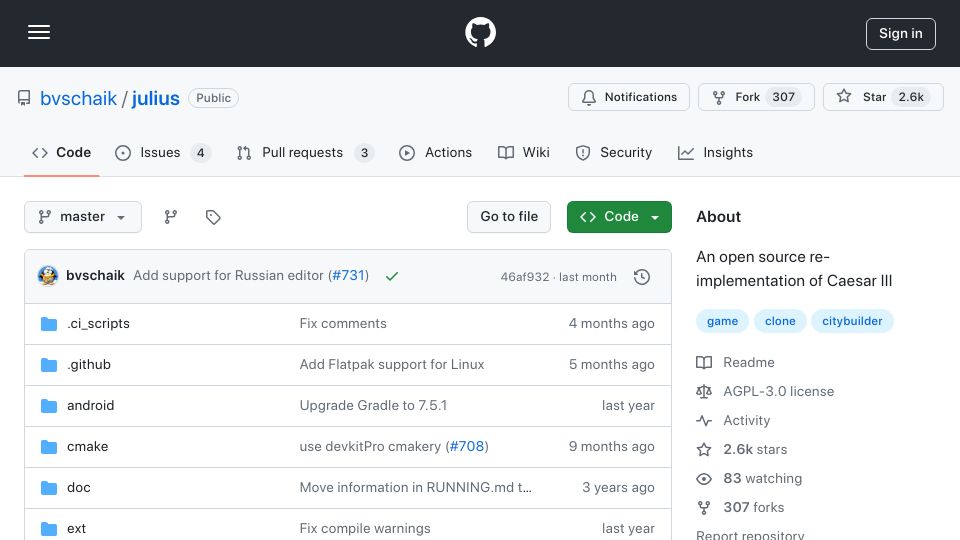Image resolution: width=960 pixels, height=540 pixels.
Task: Open the Security tab
Action: pos(613,152)
